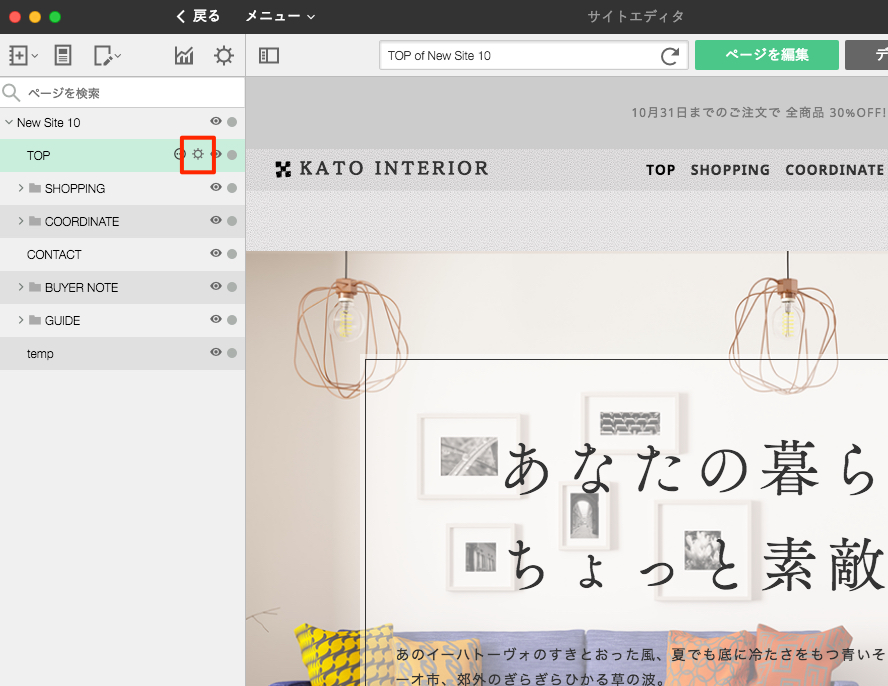Screen dimensions: 888x686
Task: Select the TOP page row
Action: (122, 155)
